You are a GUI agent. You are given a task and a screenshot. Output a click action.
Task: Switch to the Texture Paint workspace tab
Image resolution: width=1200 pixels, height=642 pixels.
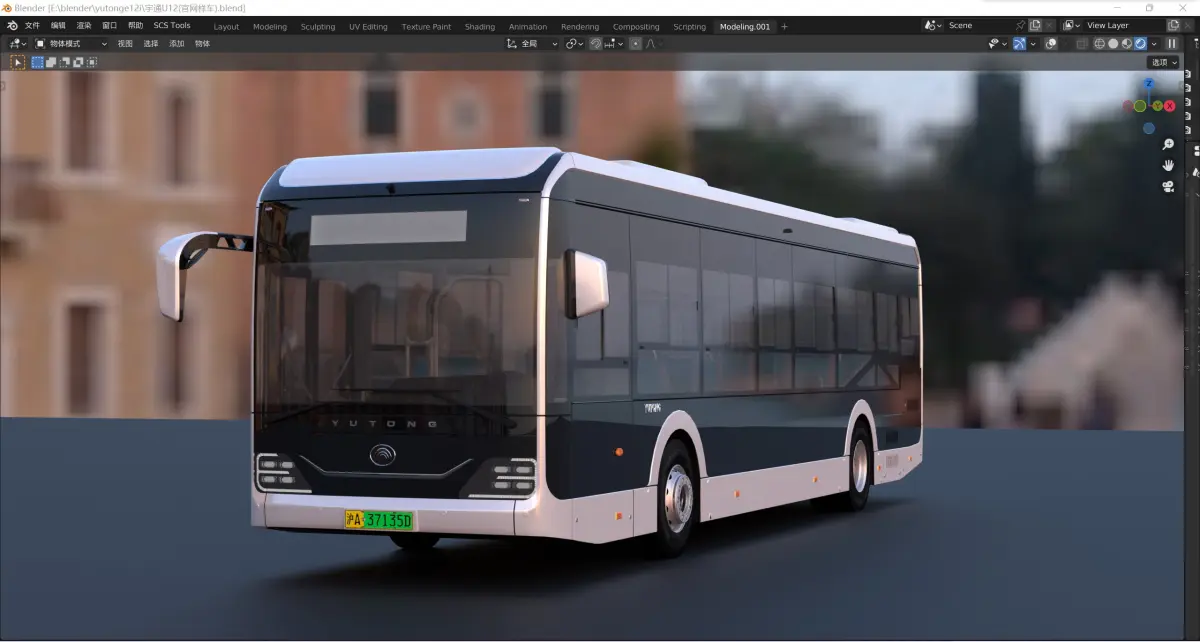point(428,27)
